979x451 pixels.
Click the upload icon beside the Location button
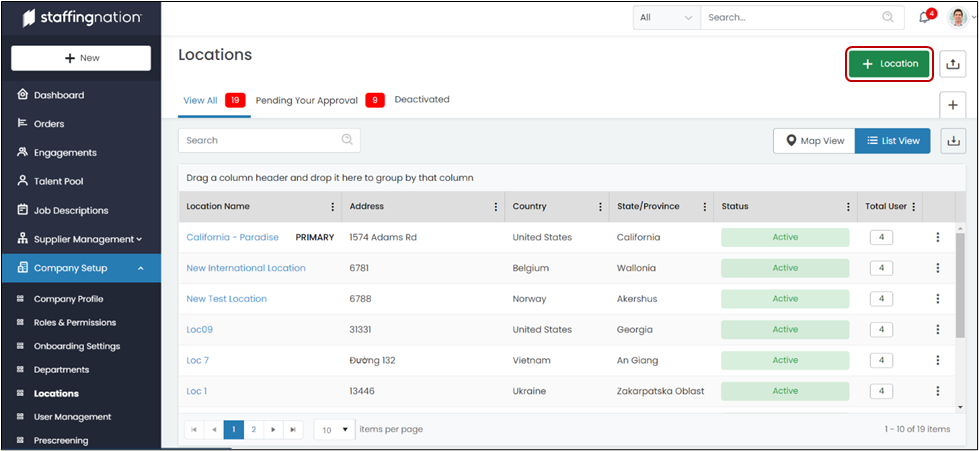(952, 64)
